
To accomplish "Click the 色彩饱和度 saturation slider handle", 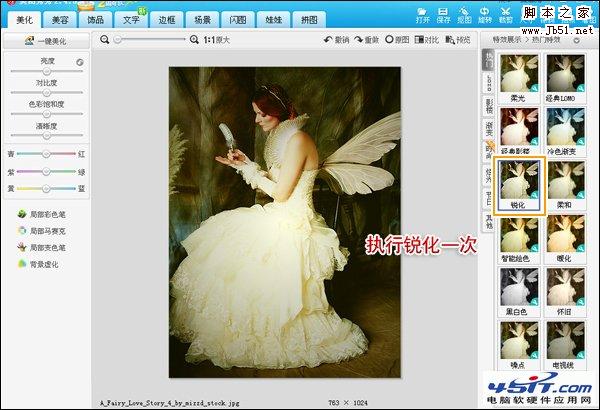I will [x=46, y=114].
